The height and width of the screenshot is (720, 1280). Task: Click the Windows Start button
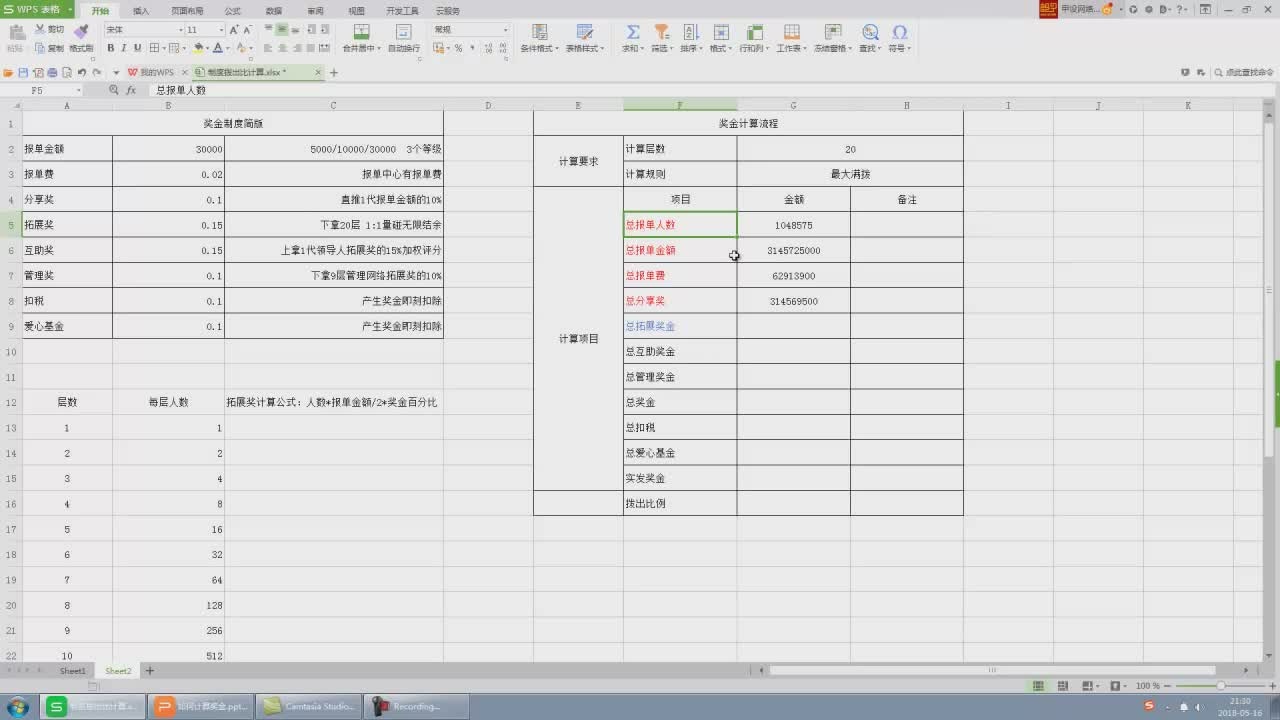point(19,706)
